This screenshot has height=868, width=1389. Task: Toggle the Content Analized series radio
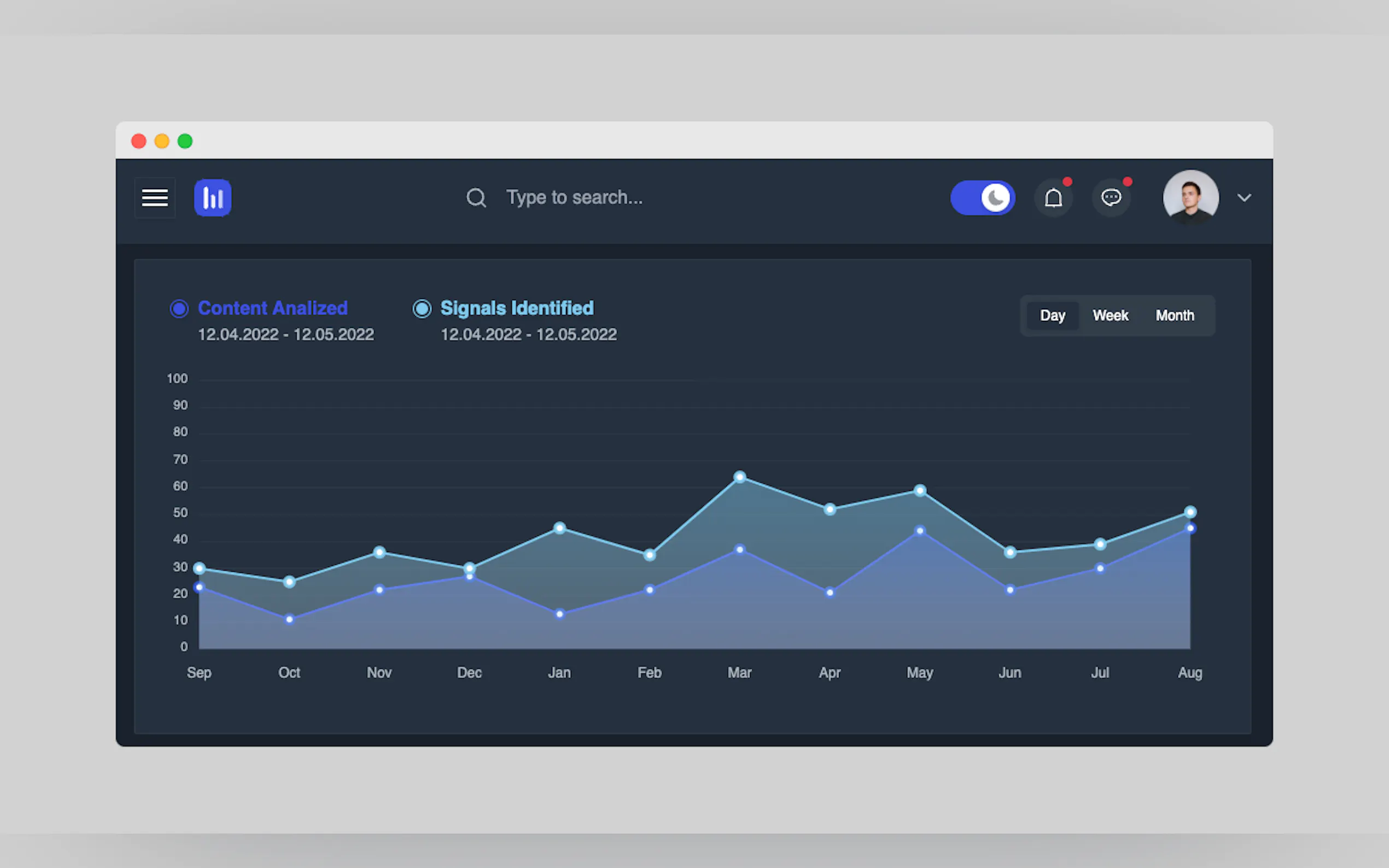click(179, 308)
